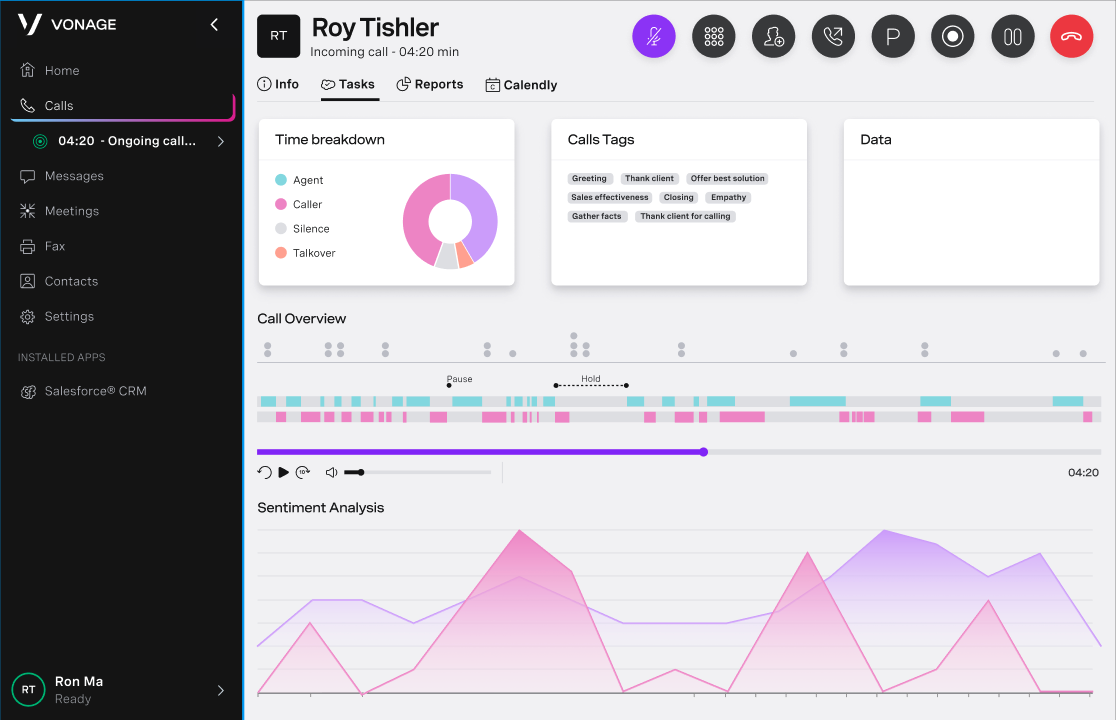Start recording the call
Image resolution: width=1116 pixels, height=720 pixels.
(952, 36)
